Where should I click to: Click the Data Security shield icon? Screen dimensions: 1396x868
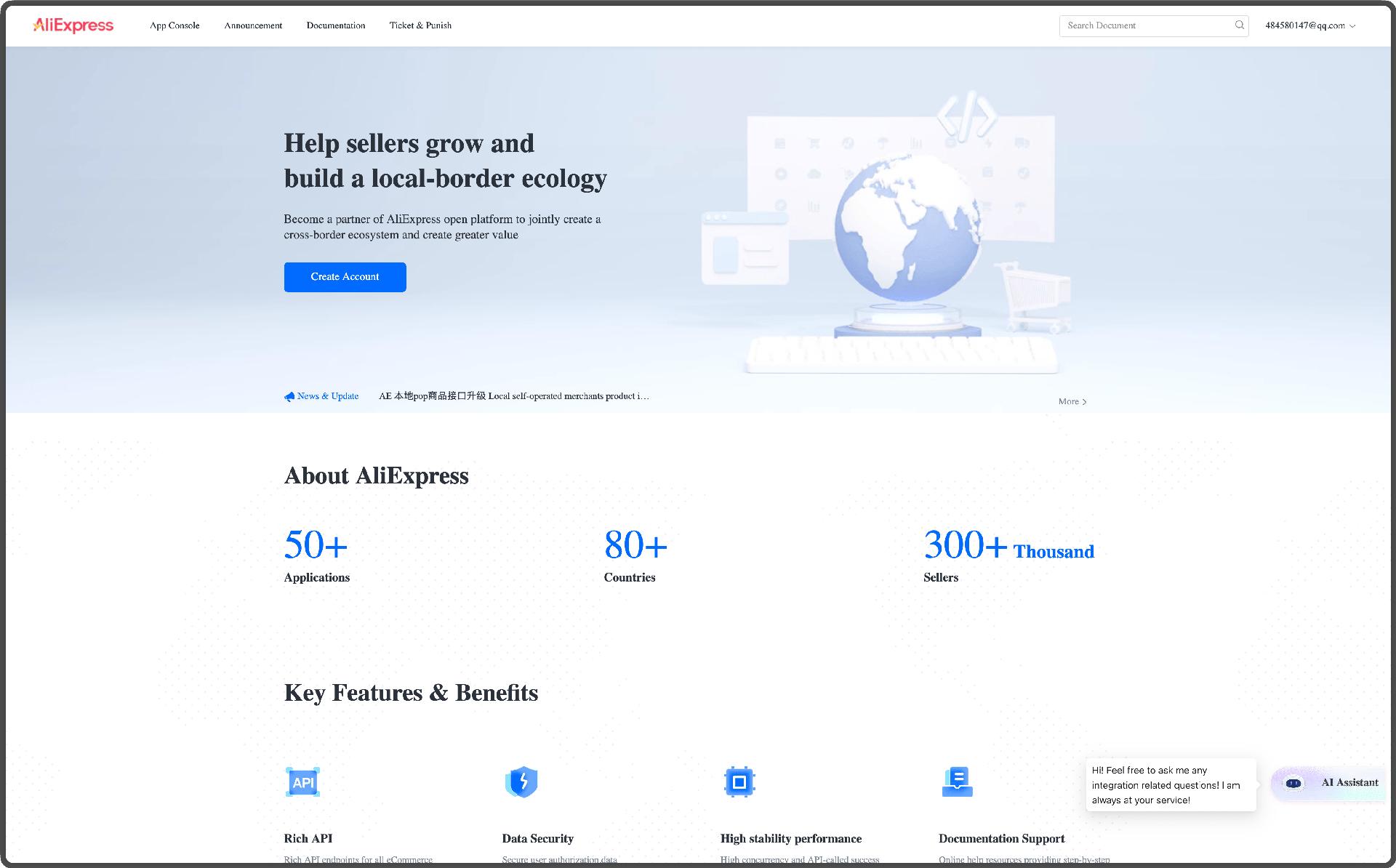coord(521,782)
